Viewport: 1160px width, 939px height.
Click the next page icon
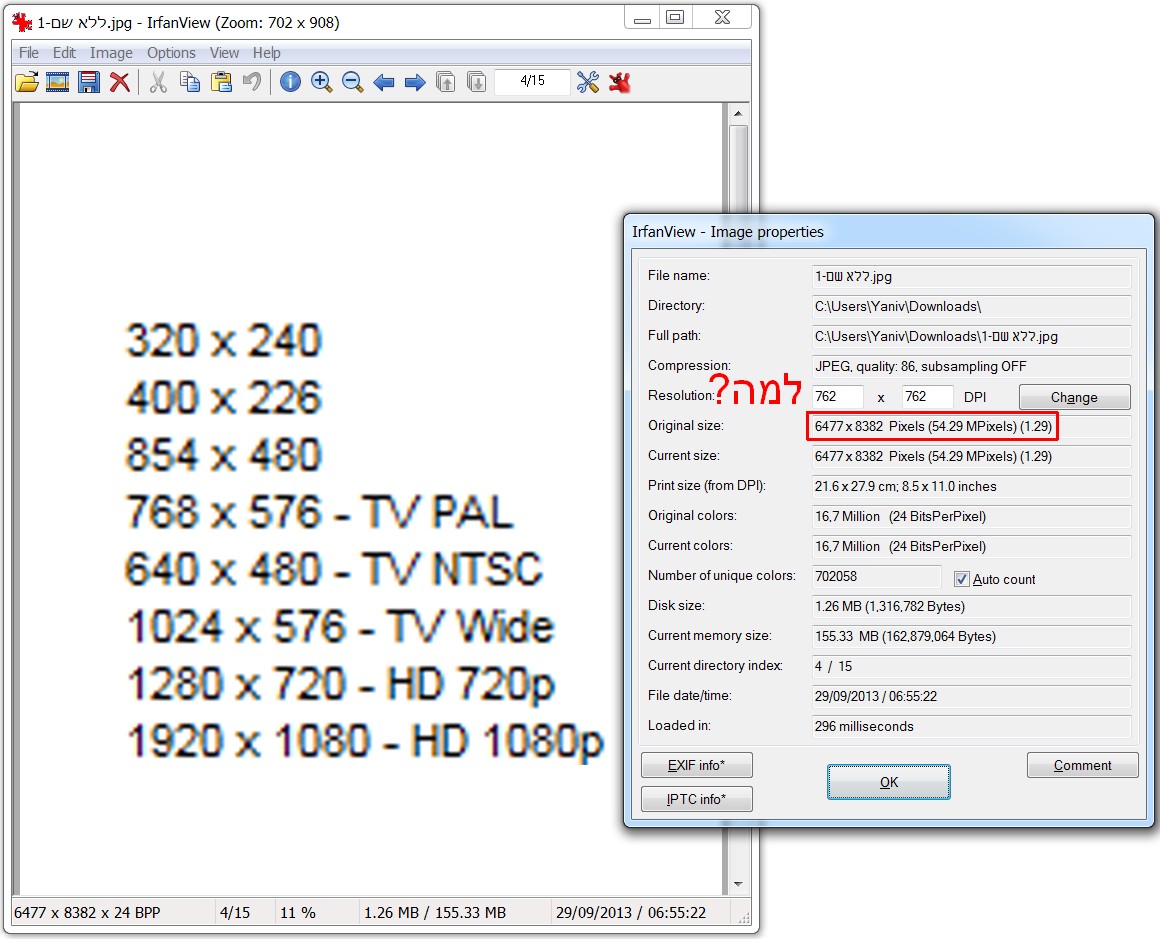click(477, 82)
